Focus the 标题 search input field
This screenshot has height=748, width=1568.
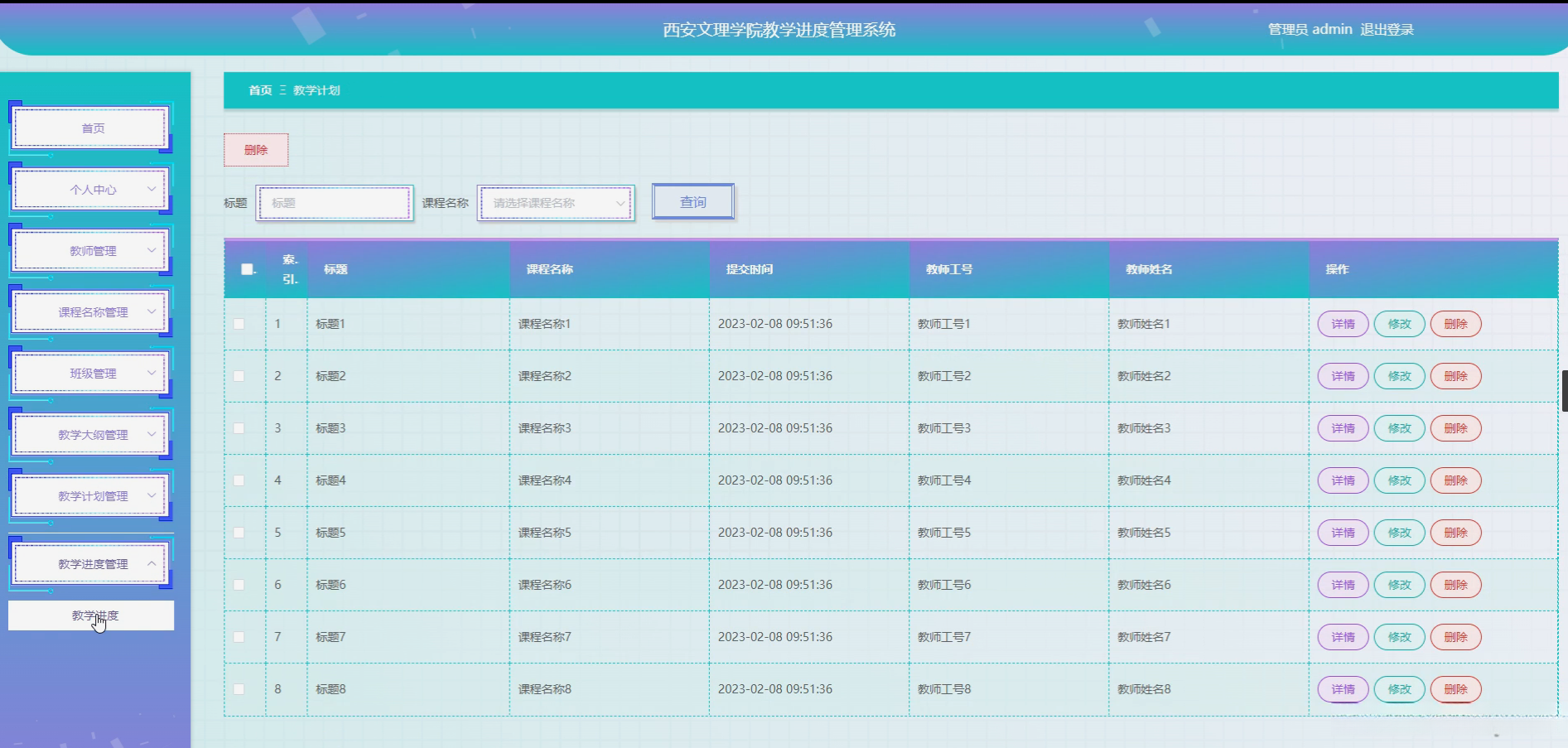point(335,203)
